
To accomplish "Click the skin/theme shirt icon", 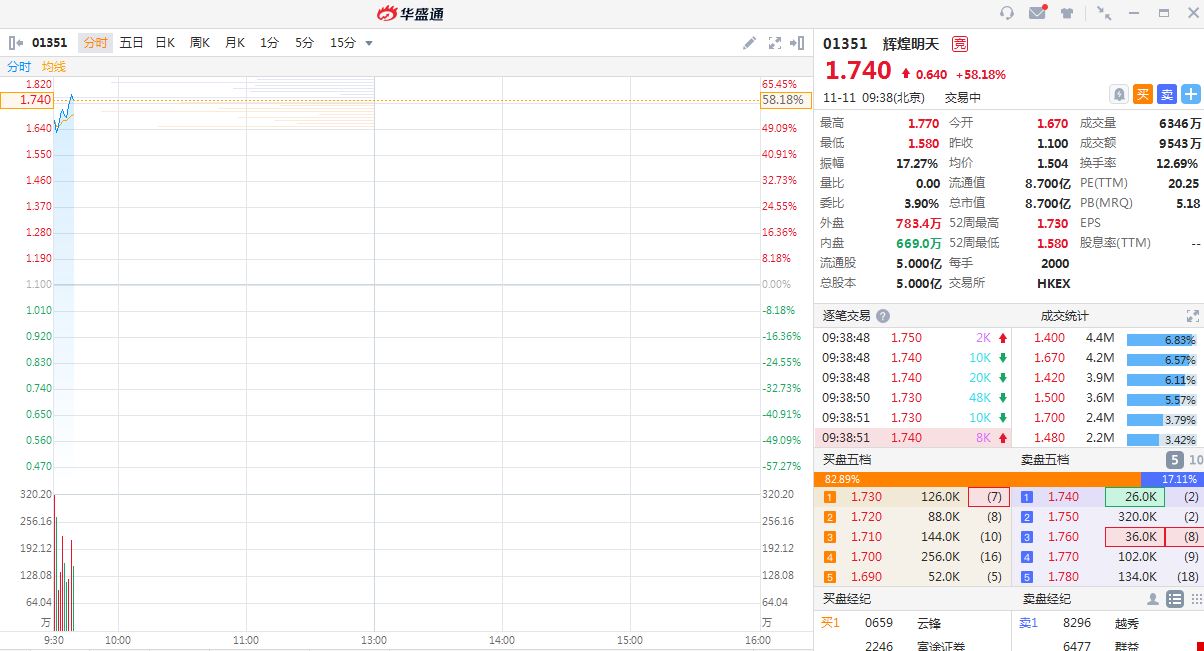I will pyautogui.click(x=1067, y=13).
